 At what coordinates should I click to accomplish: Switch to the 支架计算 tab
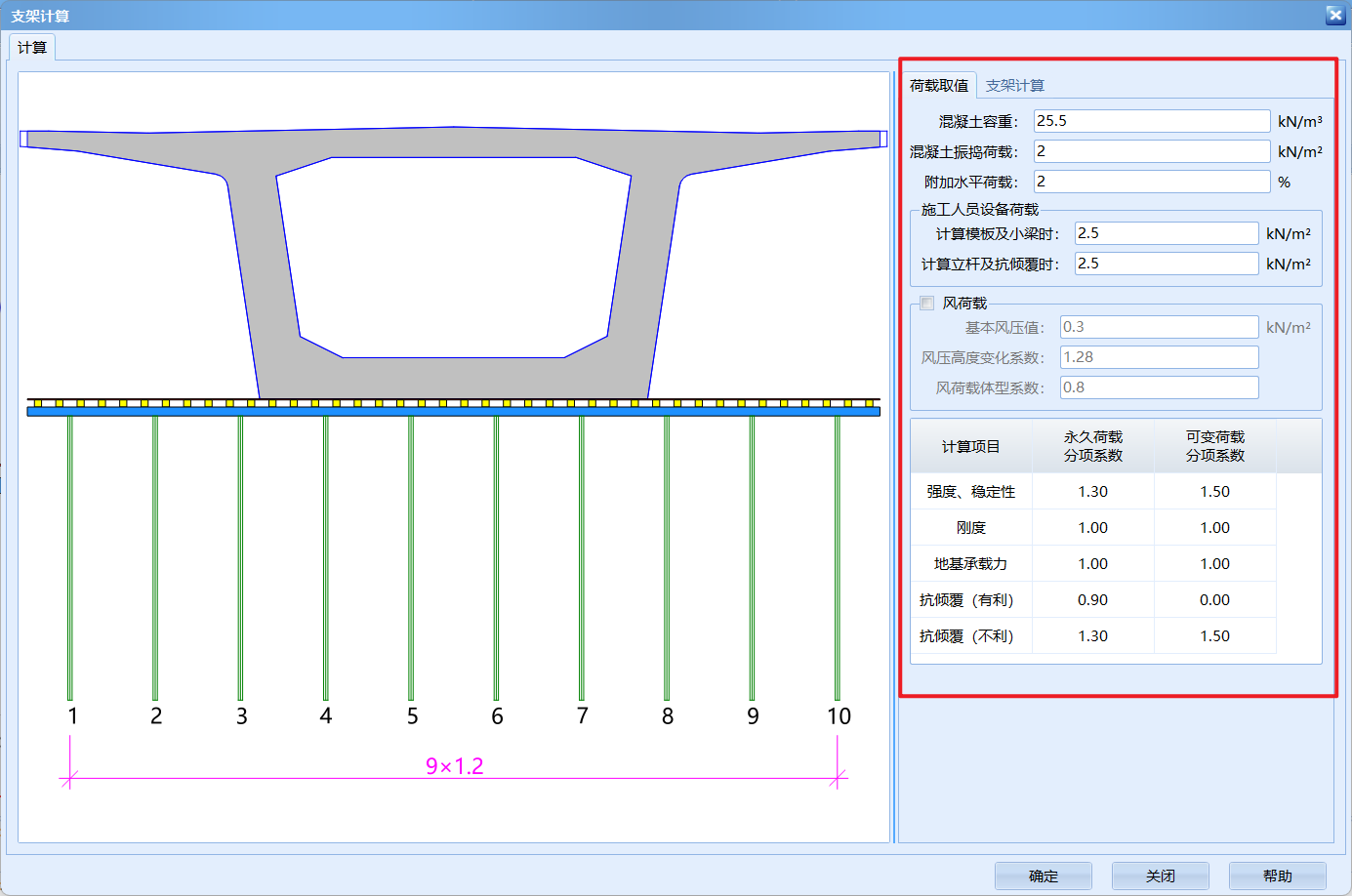point(1014,86)
